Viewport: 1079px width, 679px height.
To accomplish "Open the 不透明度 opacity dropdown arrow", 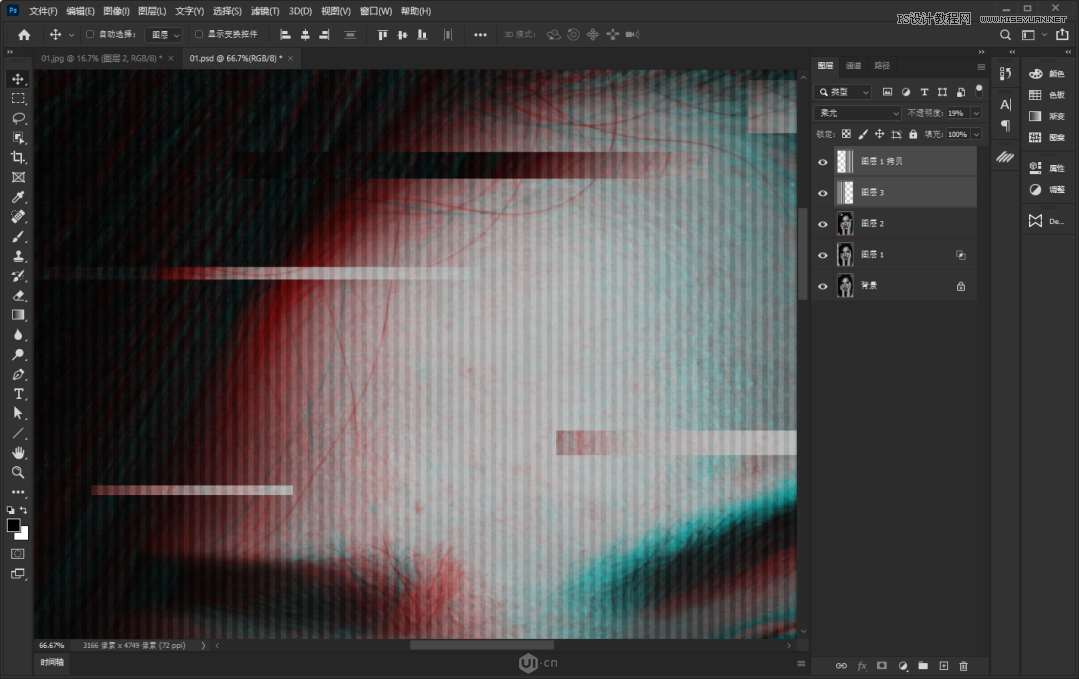I will tap(975, 112).
